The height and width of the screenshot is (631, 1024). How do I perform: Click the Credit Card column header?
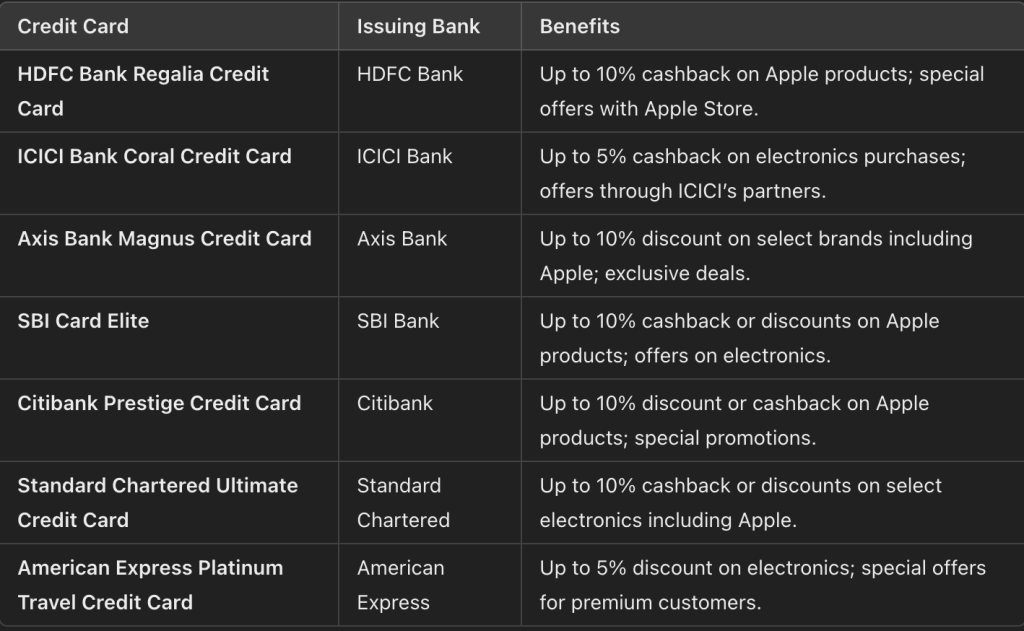pos(73,26)
